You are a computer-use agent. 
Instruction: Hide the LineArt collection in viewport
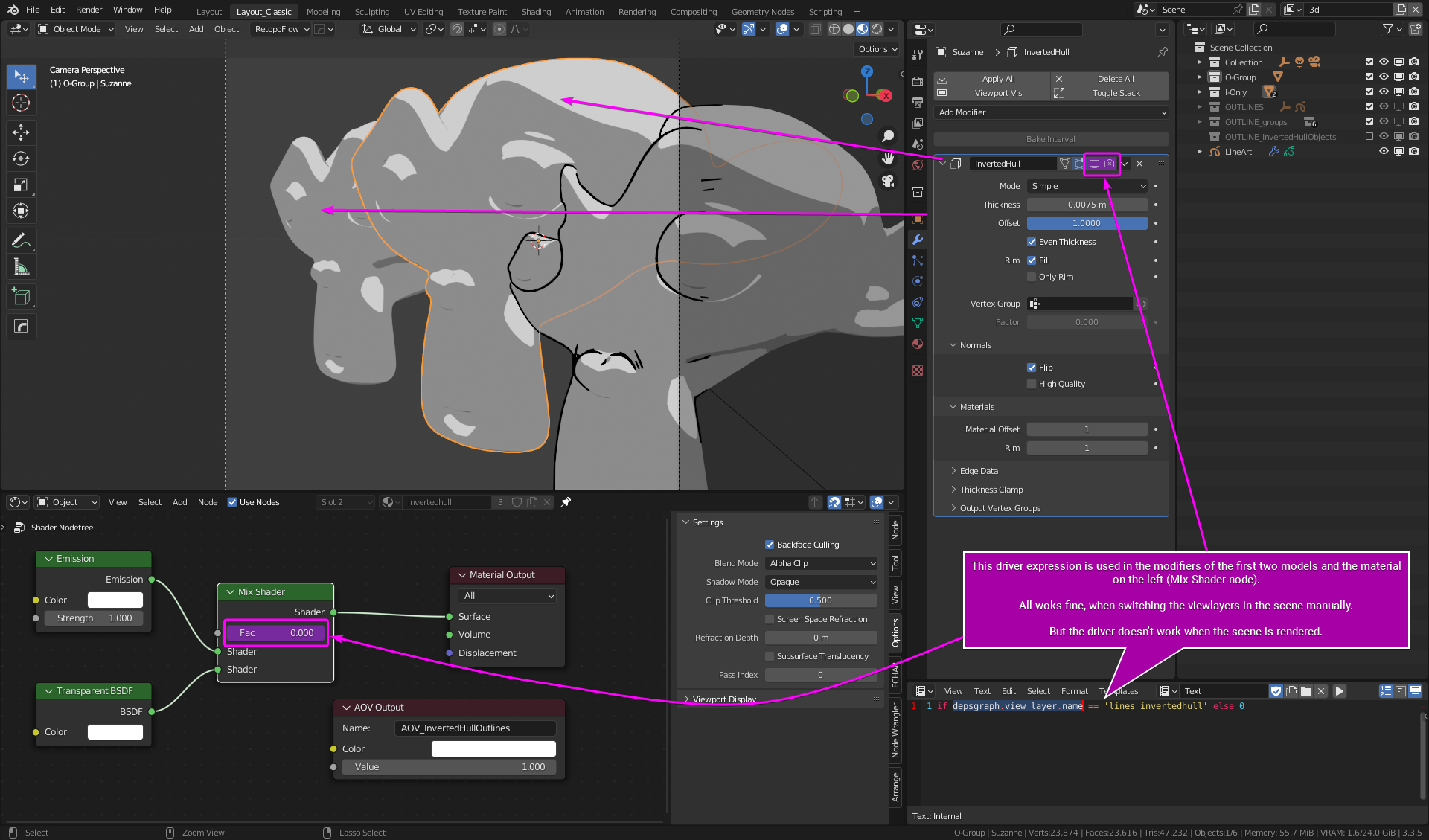point(1384,151)
